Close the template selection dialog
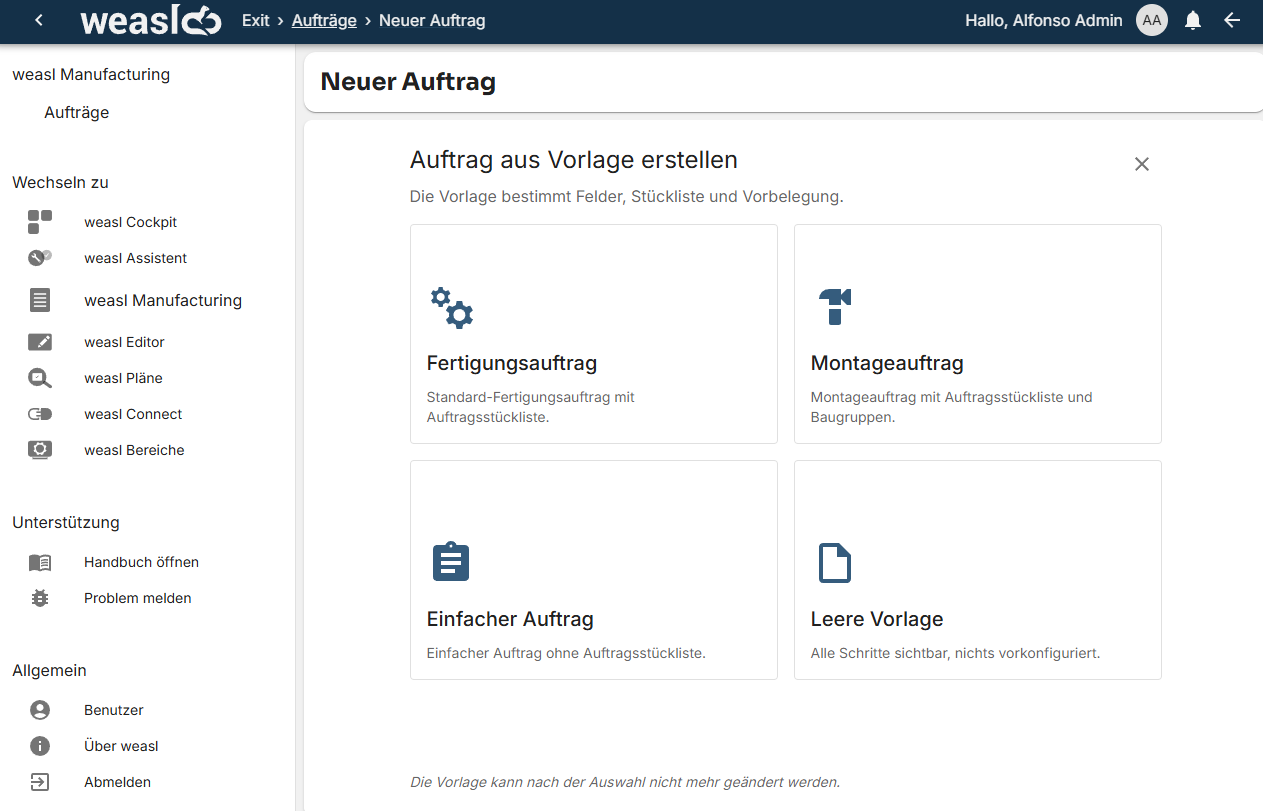This screenshot has height=811, width=1263. coord(1142,164)
